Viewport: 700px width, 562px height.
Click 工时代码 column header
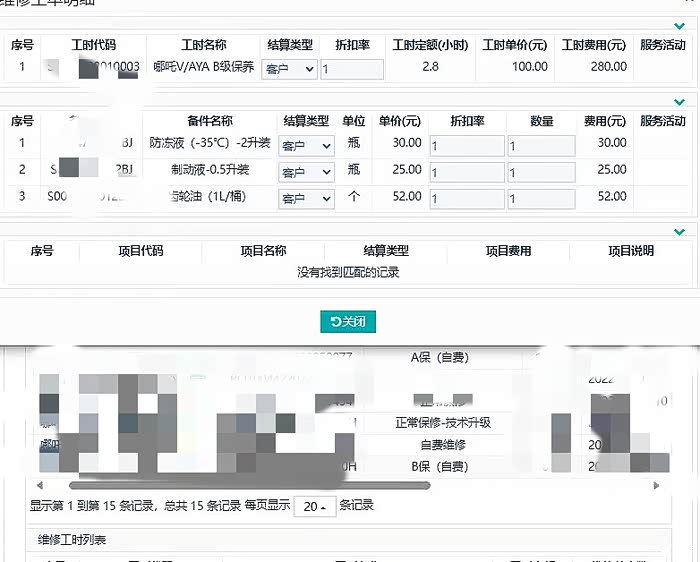94,45
